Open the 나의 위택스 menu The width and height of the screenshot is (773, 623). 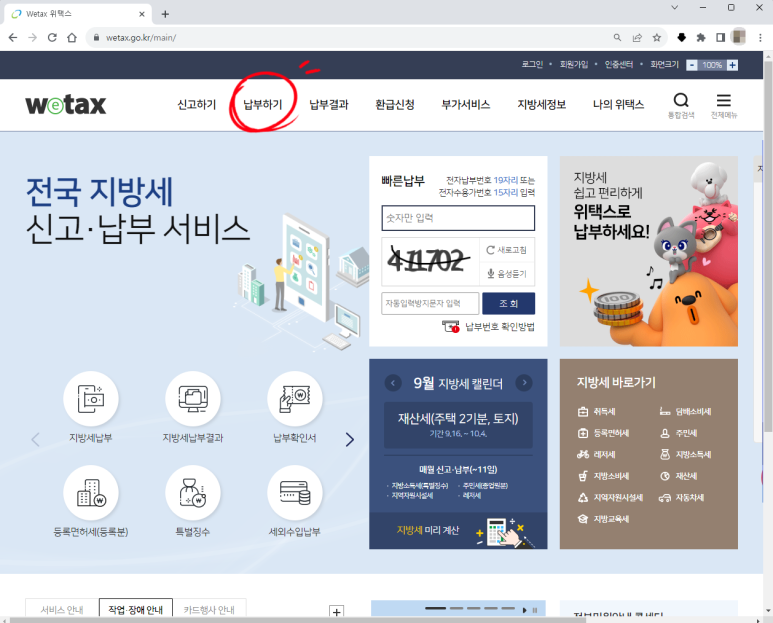point(619,104)
